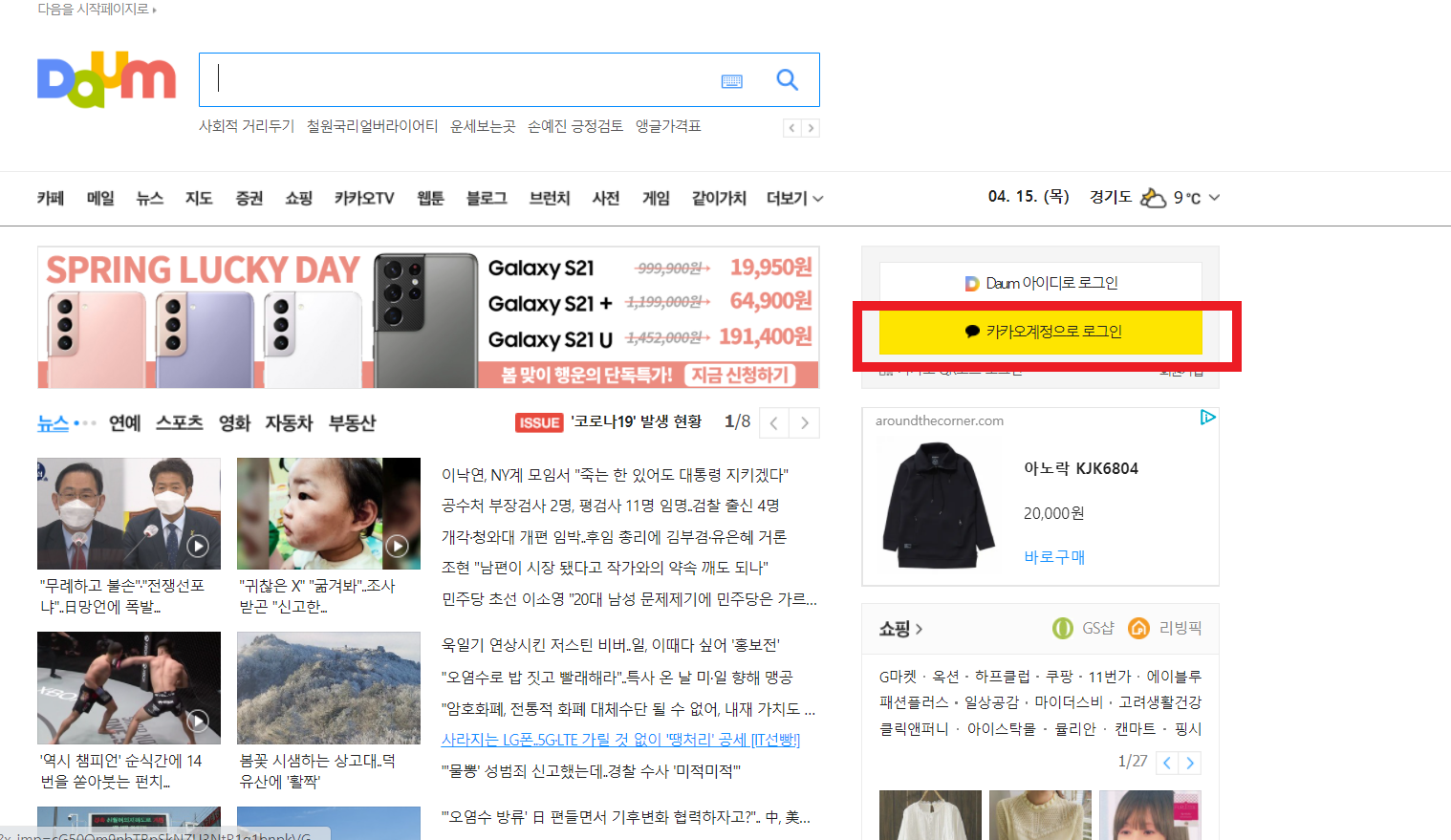Open the virtual keyboard icon in search box

(x=732, y=81)
